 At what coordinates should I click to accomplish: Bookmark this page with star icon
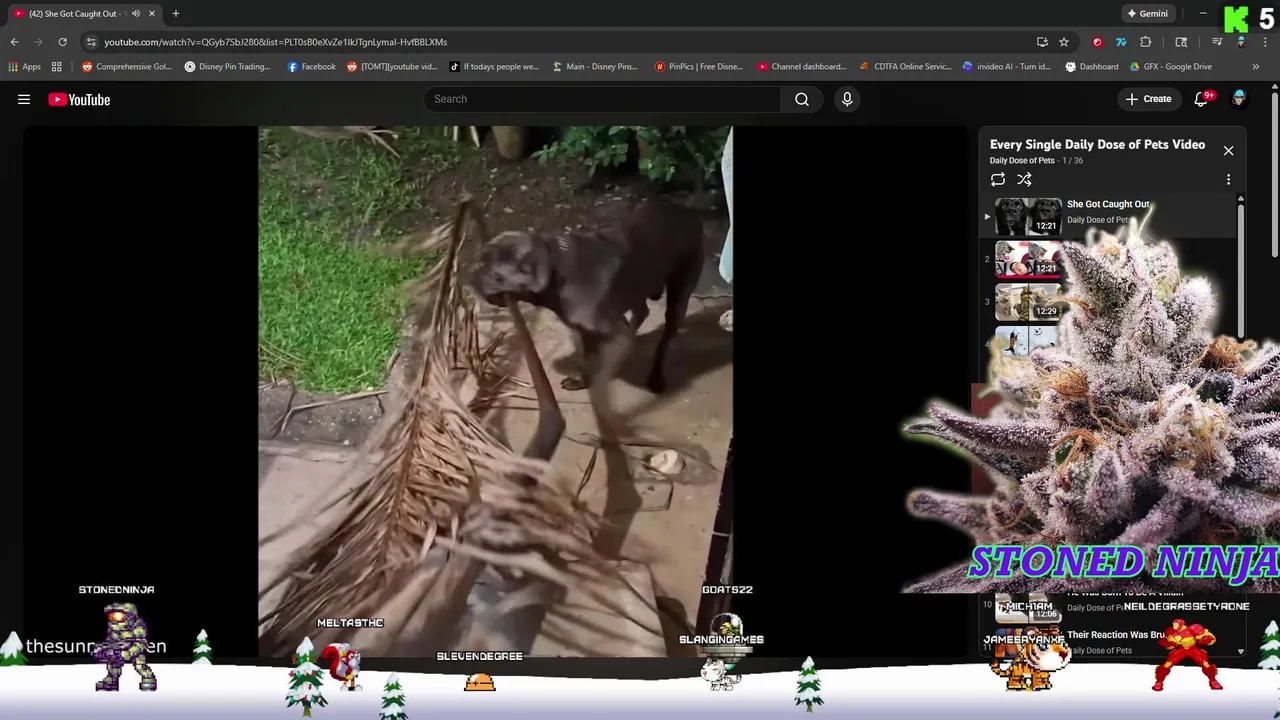pos(1064,42)
